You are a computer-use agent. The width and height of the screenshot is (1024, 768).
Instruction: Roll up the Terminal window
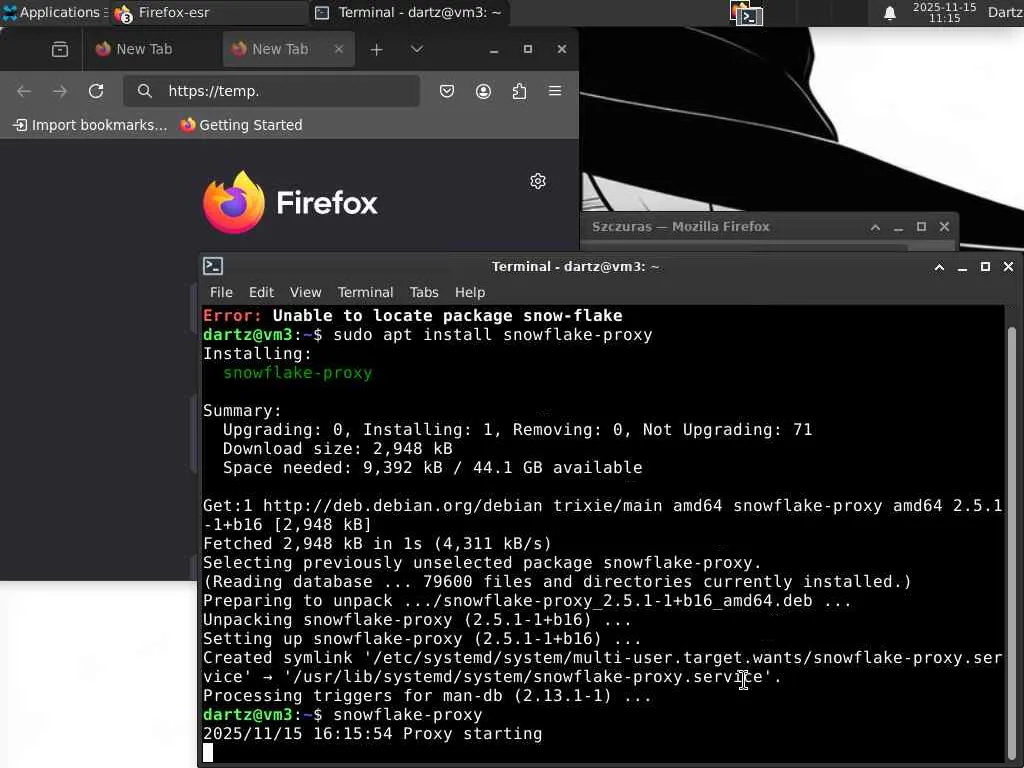(x=939, y=267)
